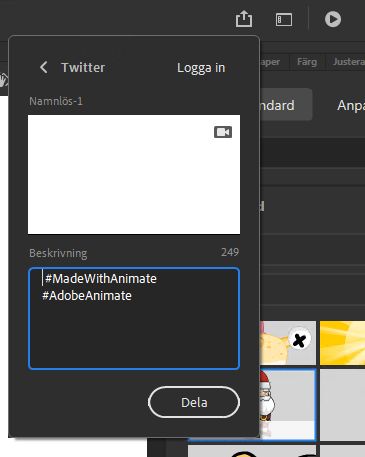
Task: Remove asset with the black X icon
Action: 299,340
